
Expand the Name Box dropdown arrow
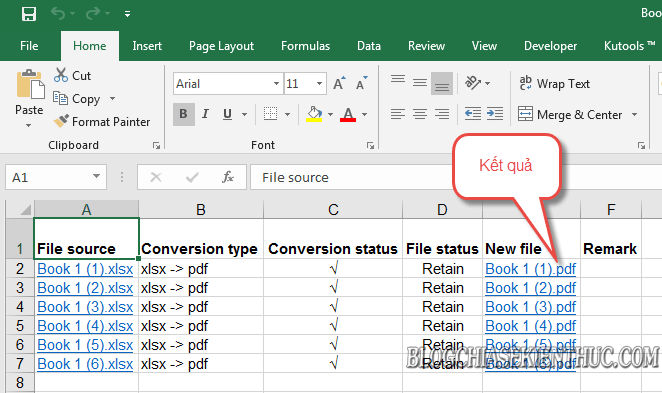(96, 176)
